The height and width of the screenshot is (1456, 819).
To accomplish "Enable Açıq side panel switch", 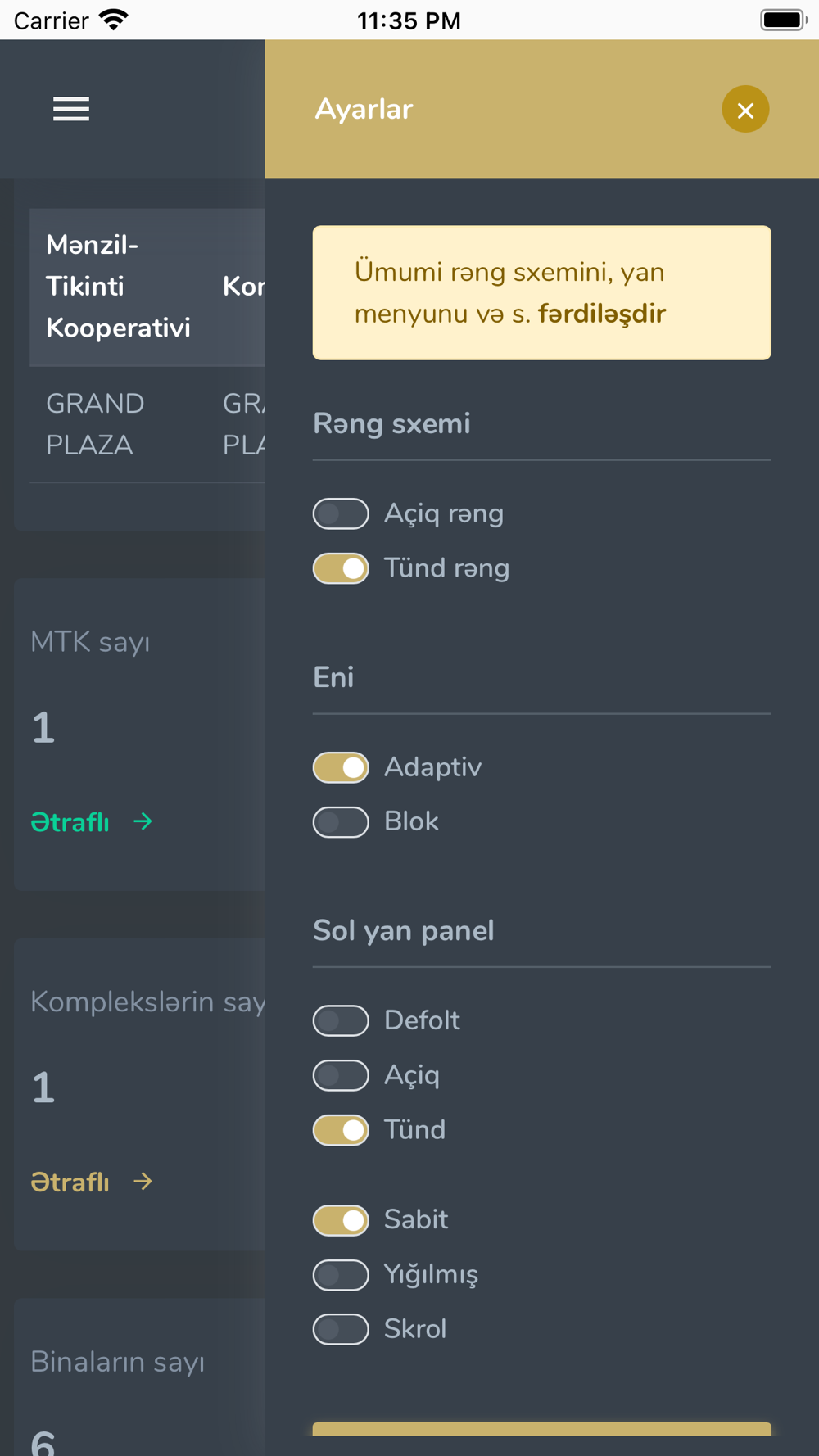I will pos(341,1075).
